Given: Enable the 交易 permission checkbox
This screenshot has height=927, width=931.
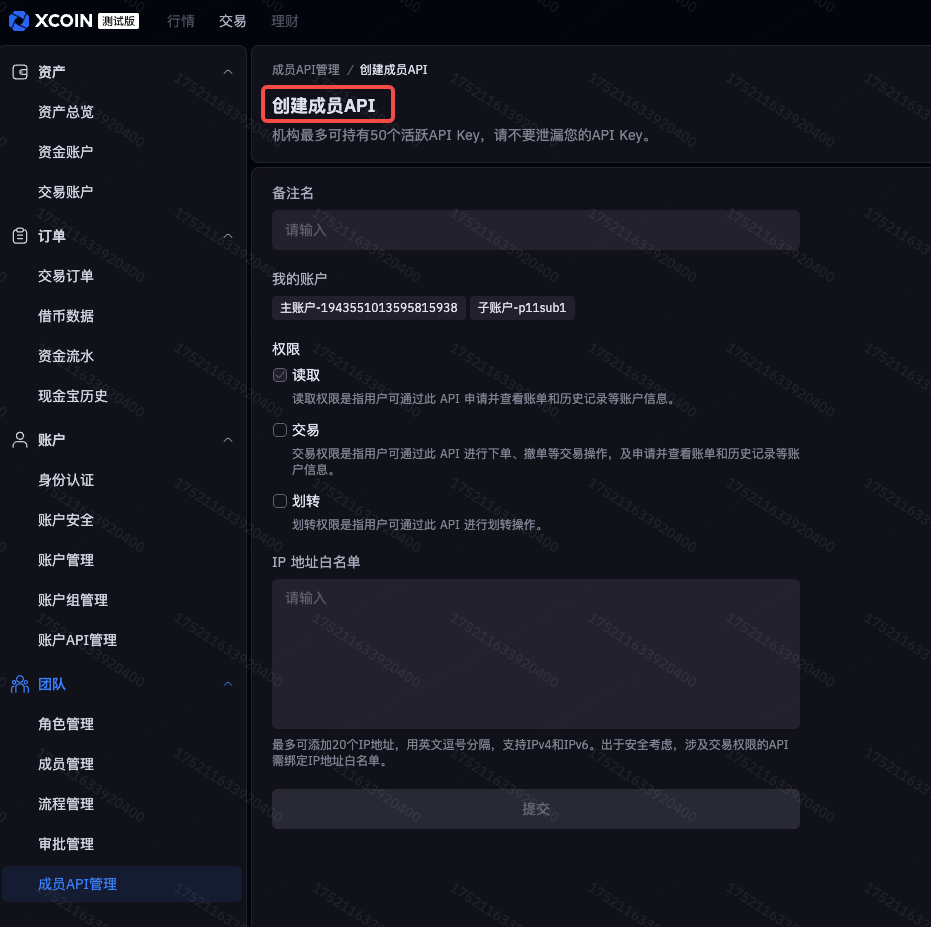Looking at the screenshot, I should (x=280, y=430).
